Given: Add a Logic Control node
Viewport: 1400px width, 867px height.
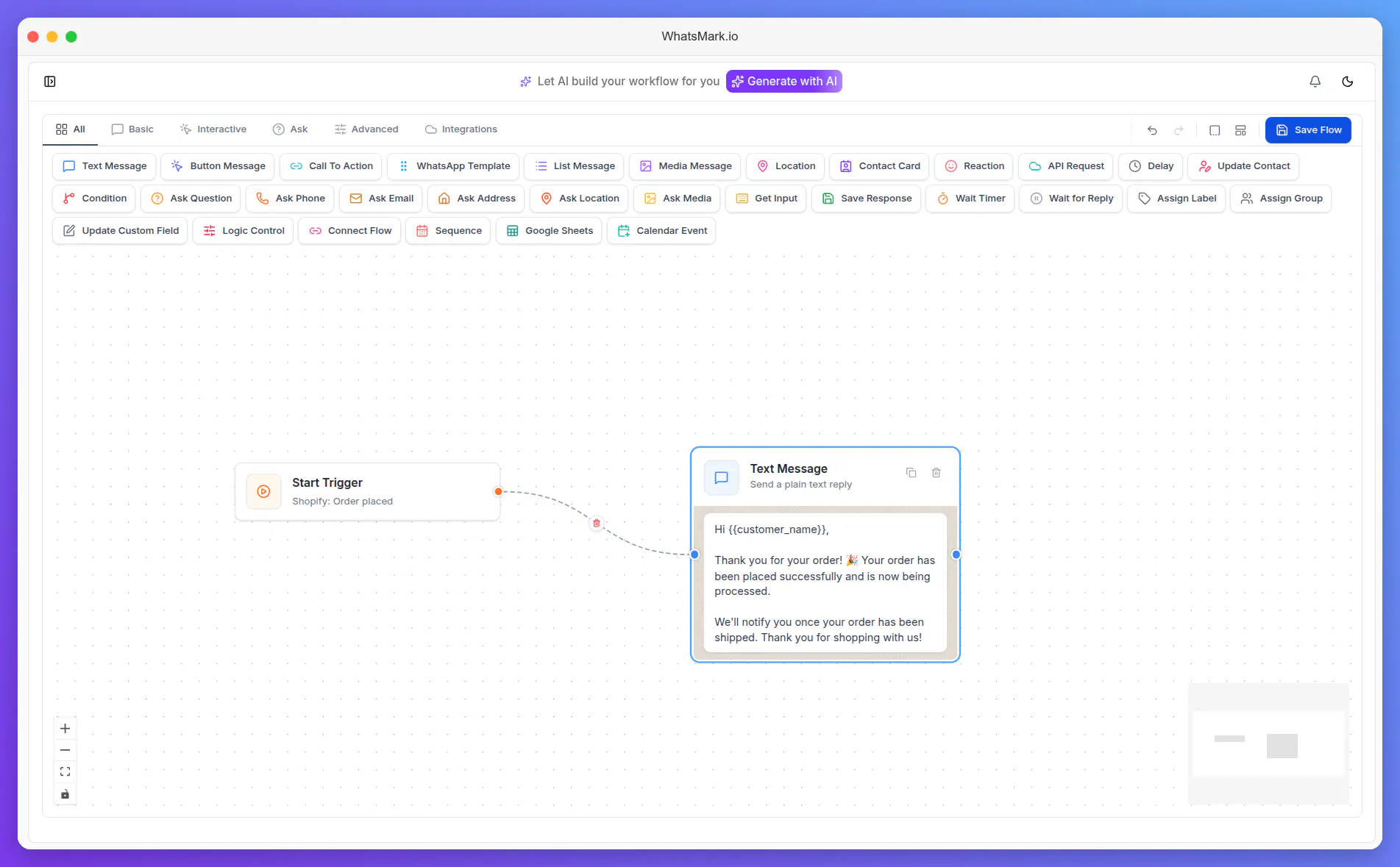Looking at the screenshot, I should click(x=244, y=231).
